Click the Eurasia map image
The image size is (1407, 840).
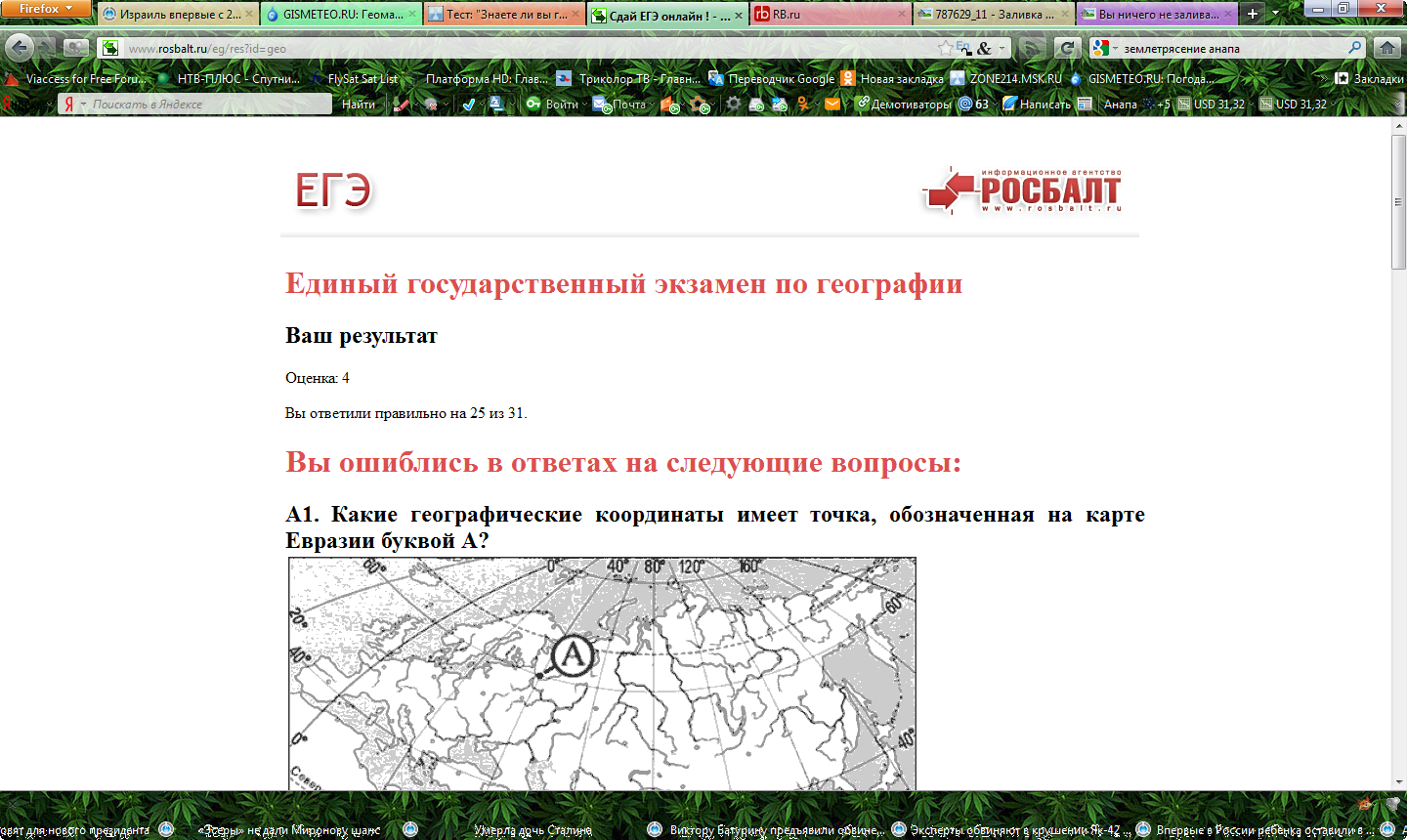[x=602, y=673]
